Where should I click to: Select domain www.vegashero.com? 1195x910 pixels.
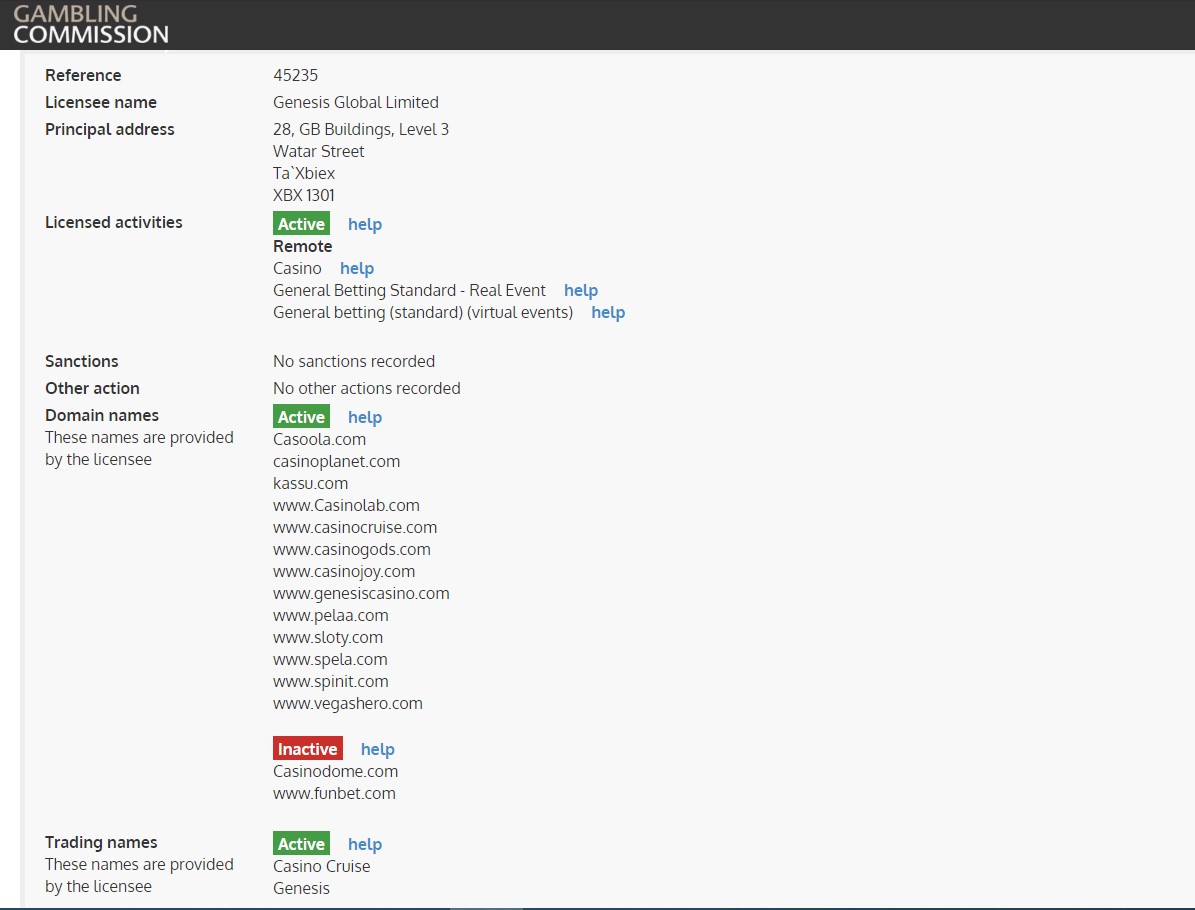tap(348, 704)
